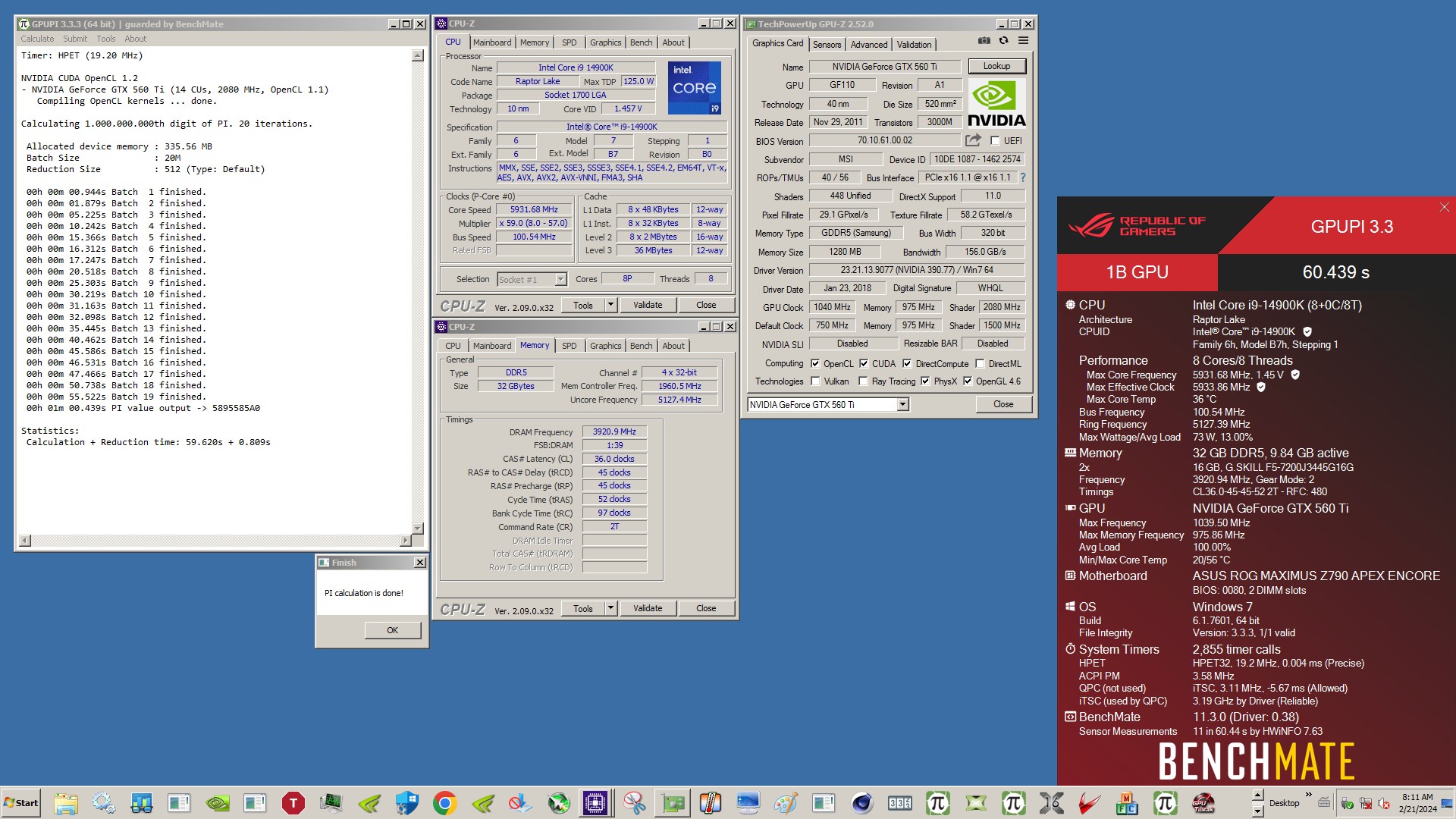Open the gears icon in the taskbar
This screenshot has width=1456, height=819.
point(104,803)
